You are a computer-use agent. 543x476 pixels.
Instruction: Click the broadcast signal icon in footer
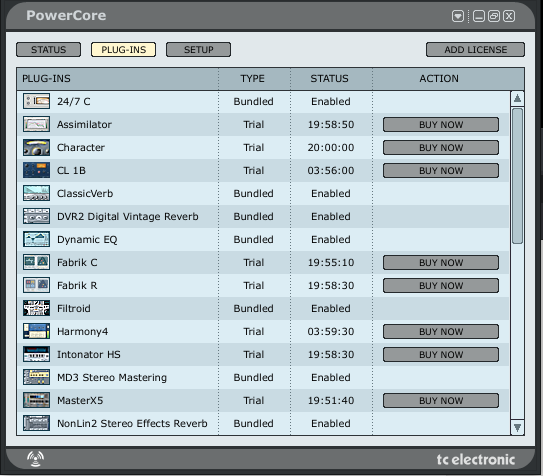point(35,459)
